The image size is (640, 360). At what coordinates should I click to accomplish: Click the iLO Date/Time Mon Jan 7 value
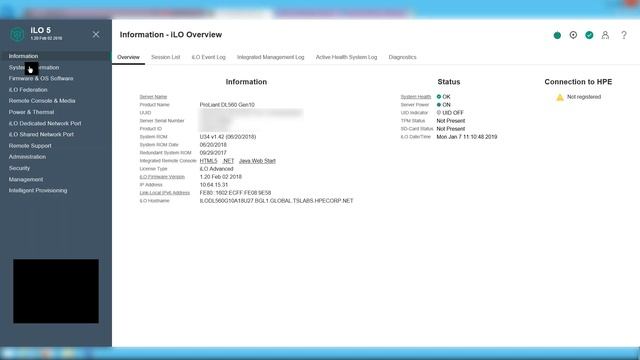point(467,137)
